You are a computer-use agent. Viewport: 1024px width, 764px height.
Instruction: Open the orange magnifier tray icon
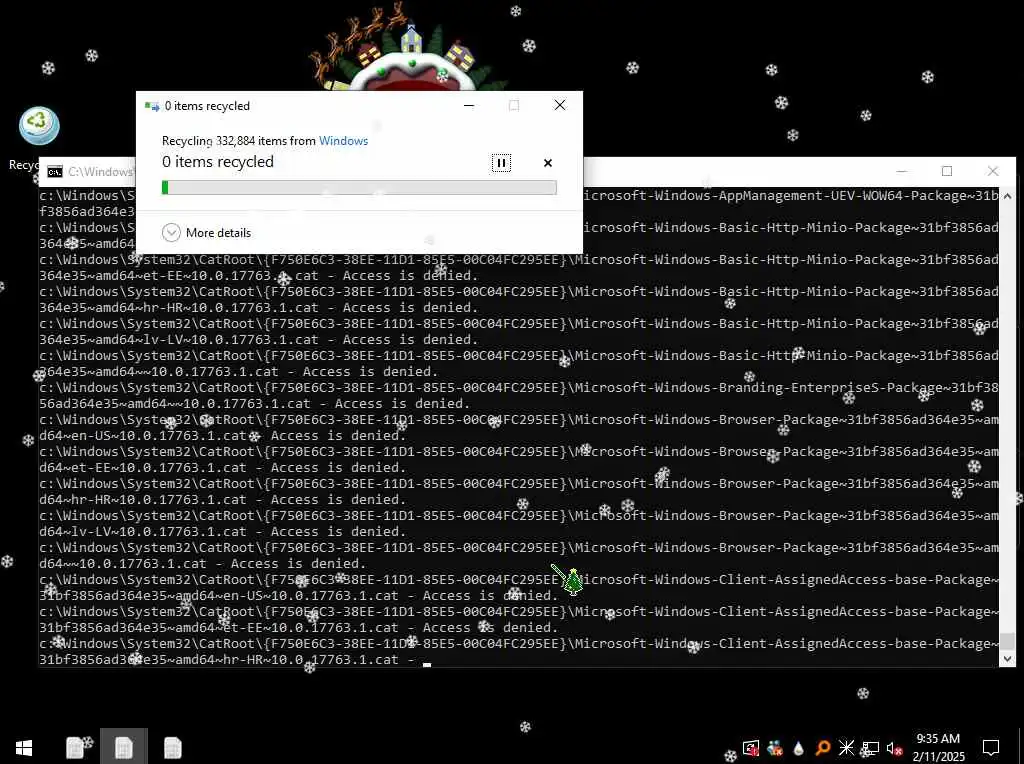click(x=822, y=748)
